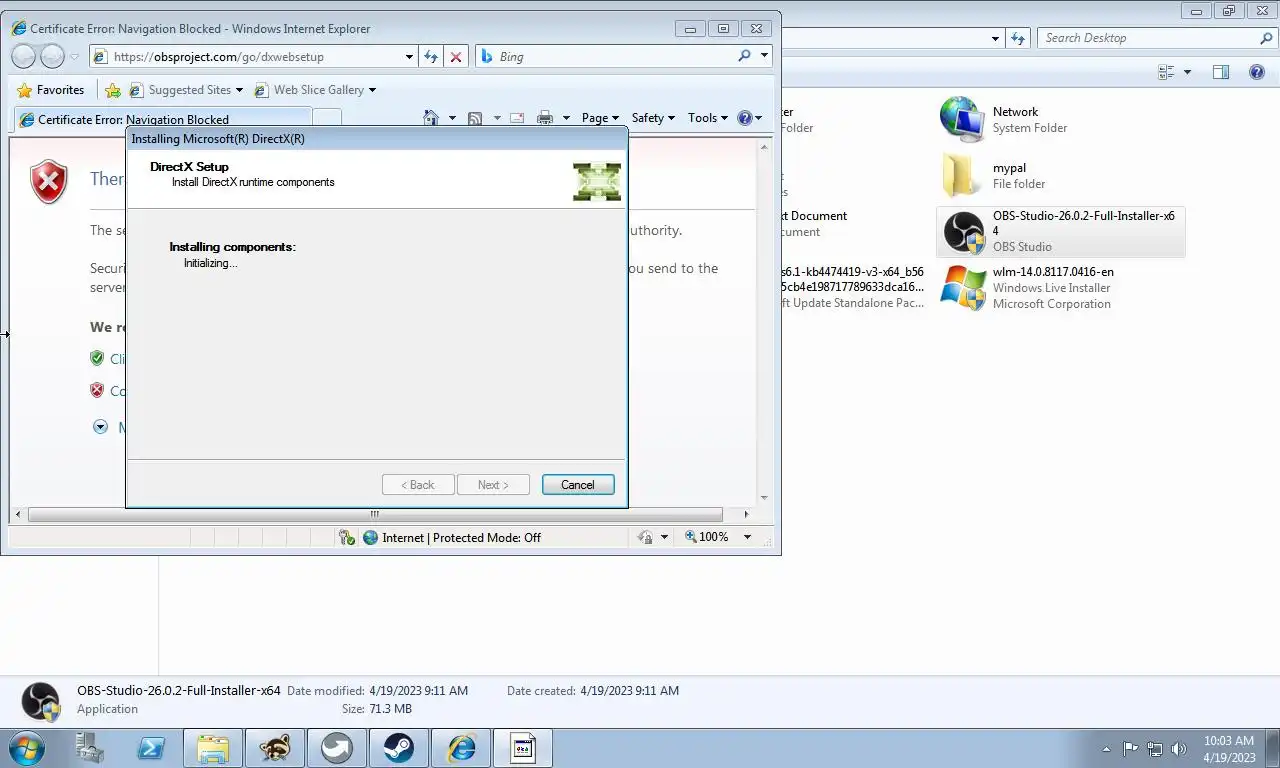Expand the zoom level dropdown arrow

click(x=747, y=537)
